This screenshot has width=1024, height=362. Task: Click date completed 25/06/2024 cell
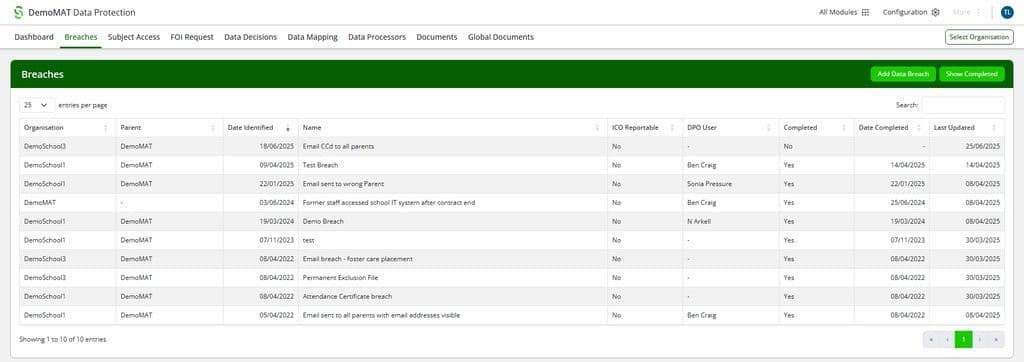(x=892, y=203)
